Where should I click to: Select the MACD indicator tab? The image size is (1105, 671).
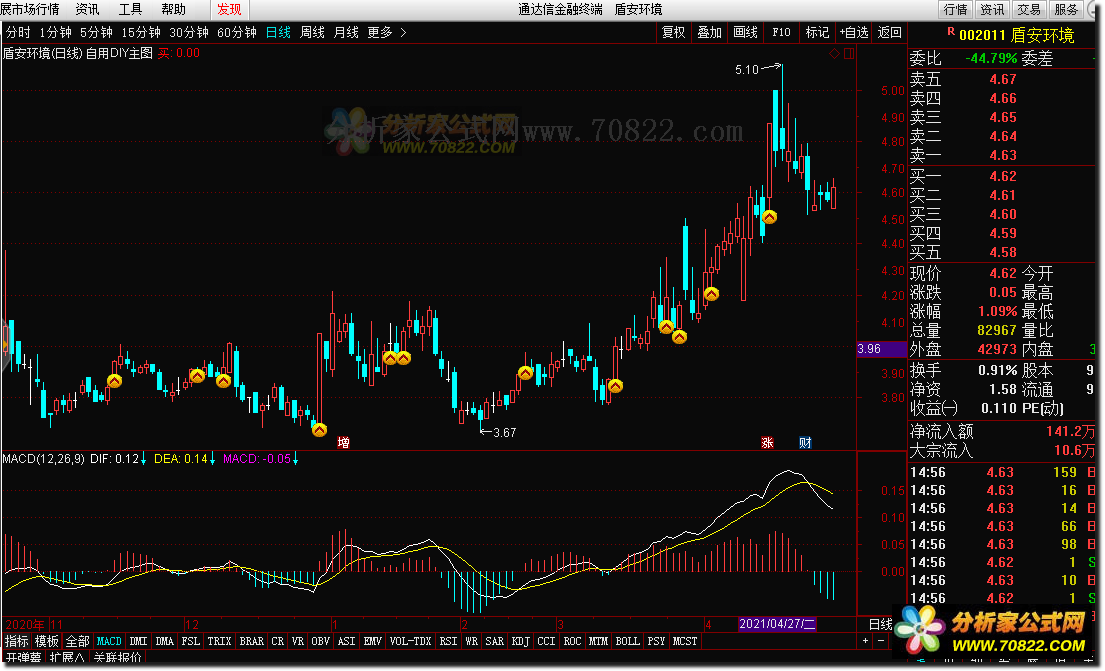pyautogui.click(x=109, y=641)
